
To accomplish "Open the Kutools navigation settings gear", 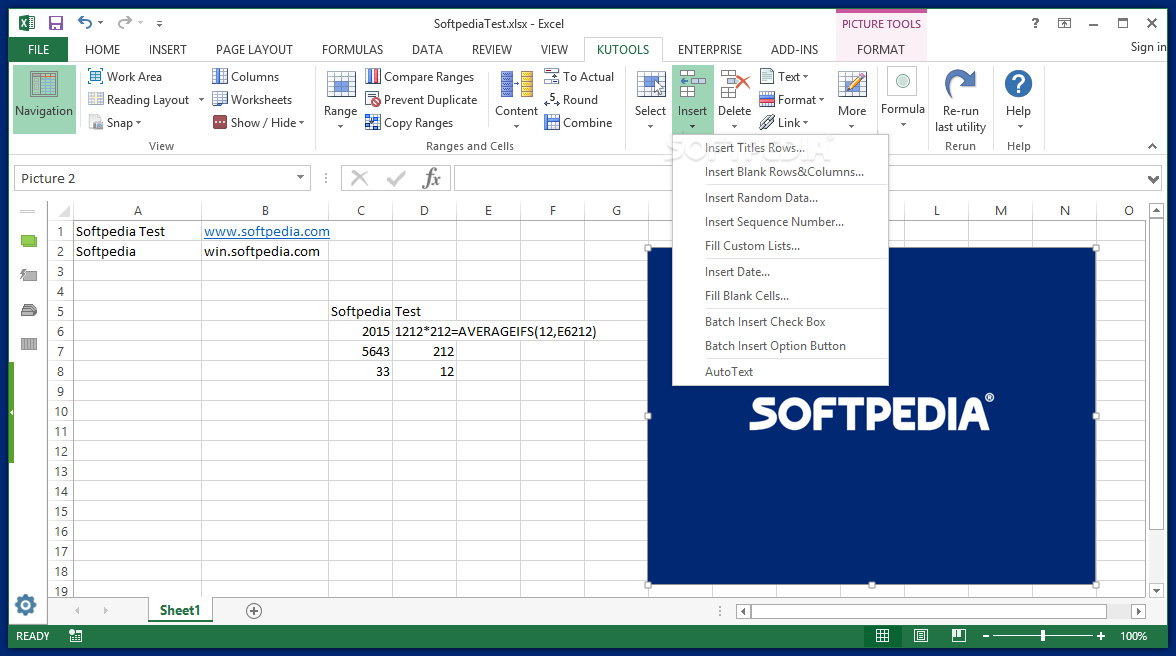I will pyautogui.click(x=26, y=605).
